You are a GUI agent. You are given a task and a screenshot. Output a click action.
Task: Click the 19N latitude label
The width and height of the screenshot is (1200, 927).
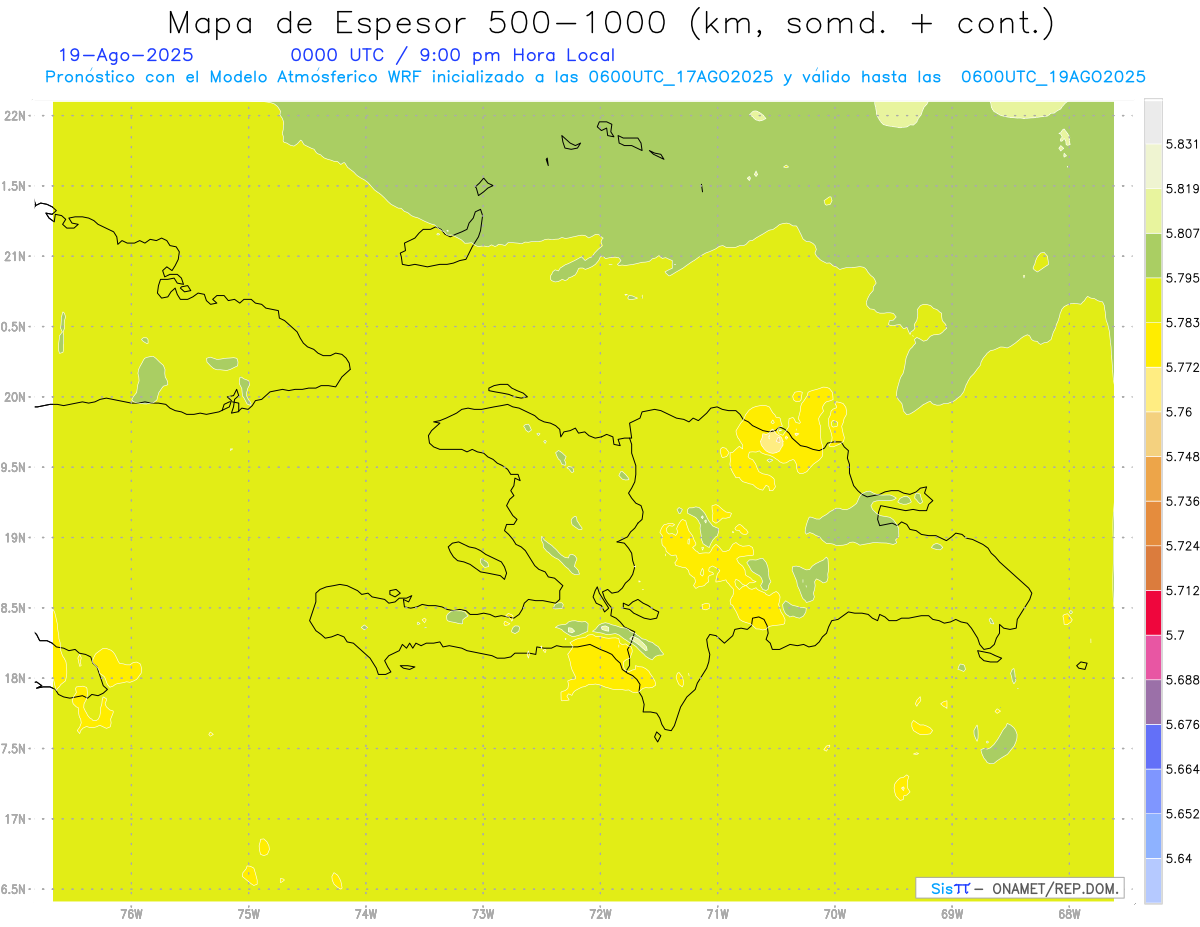pos(15,538)
